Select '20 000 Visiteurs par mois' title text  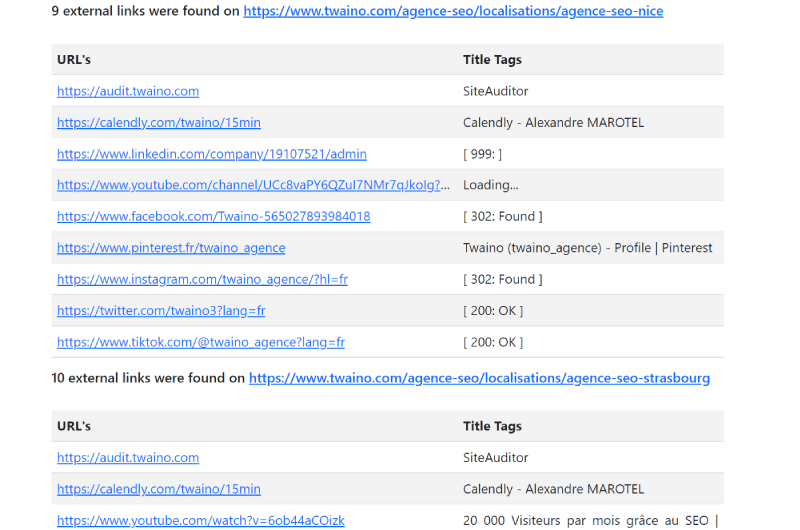(590, 520)
